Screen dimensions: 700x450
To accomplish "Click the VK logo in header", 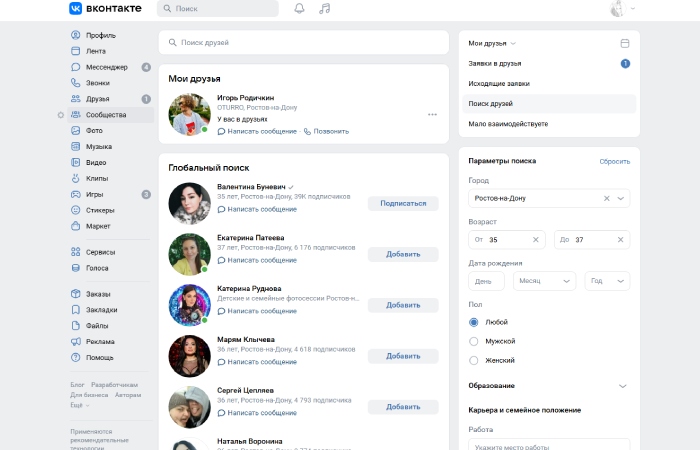I will (x=105, y=9).
